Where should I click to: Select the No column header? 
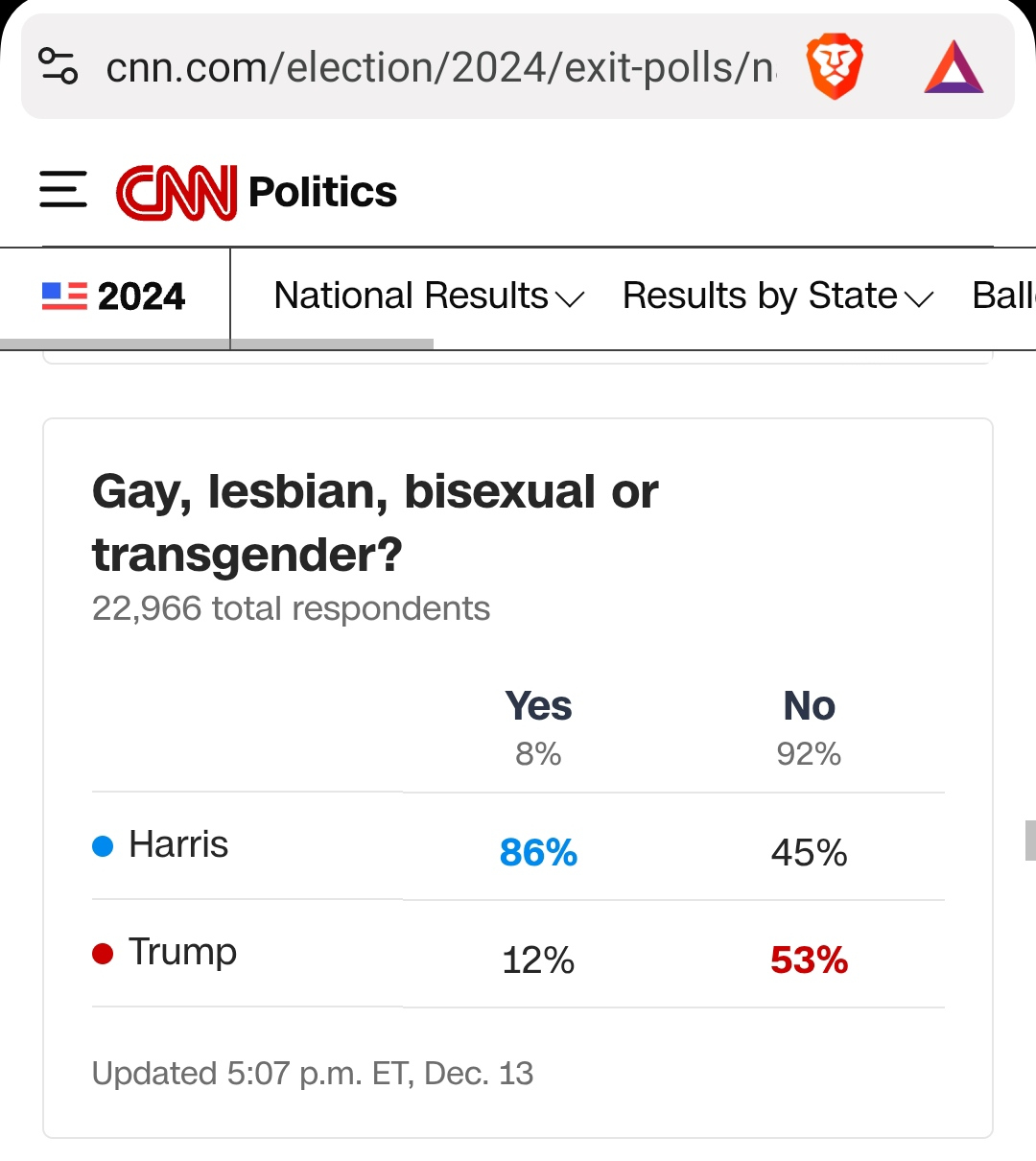pyautogui.click(x=809, y=707)
